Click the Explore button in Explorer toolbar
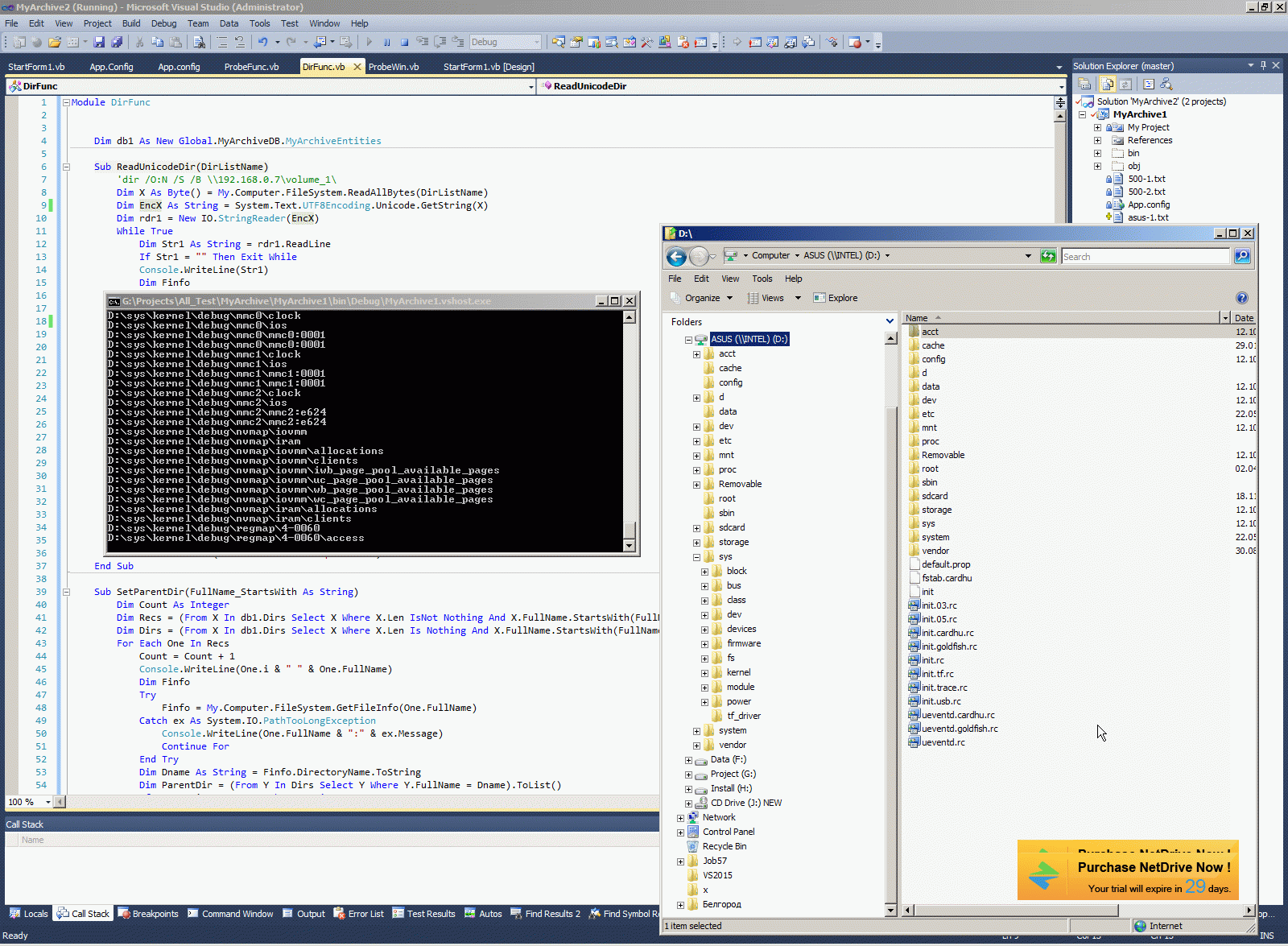The width and height of the screenshot is (1288, 946). (x=836, y=298)
